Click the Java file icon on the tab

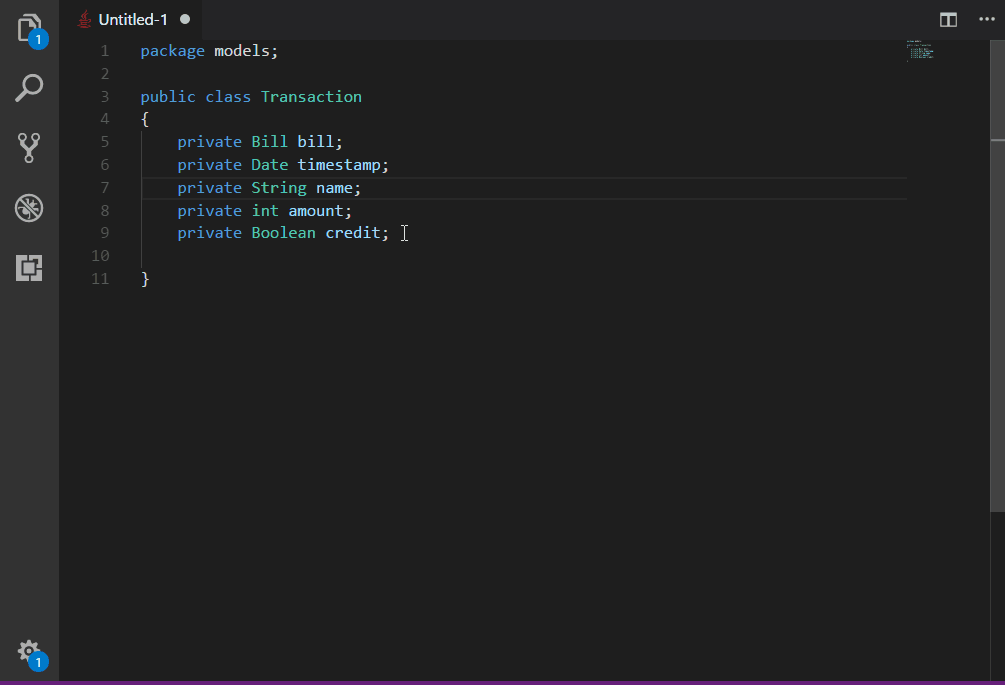84,17
